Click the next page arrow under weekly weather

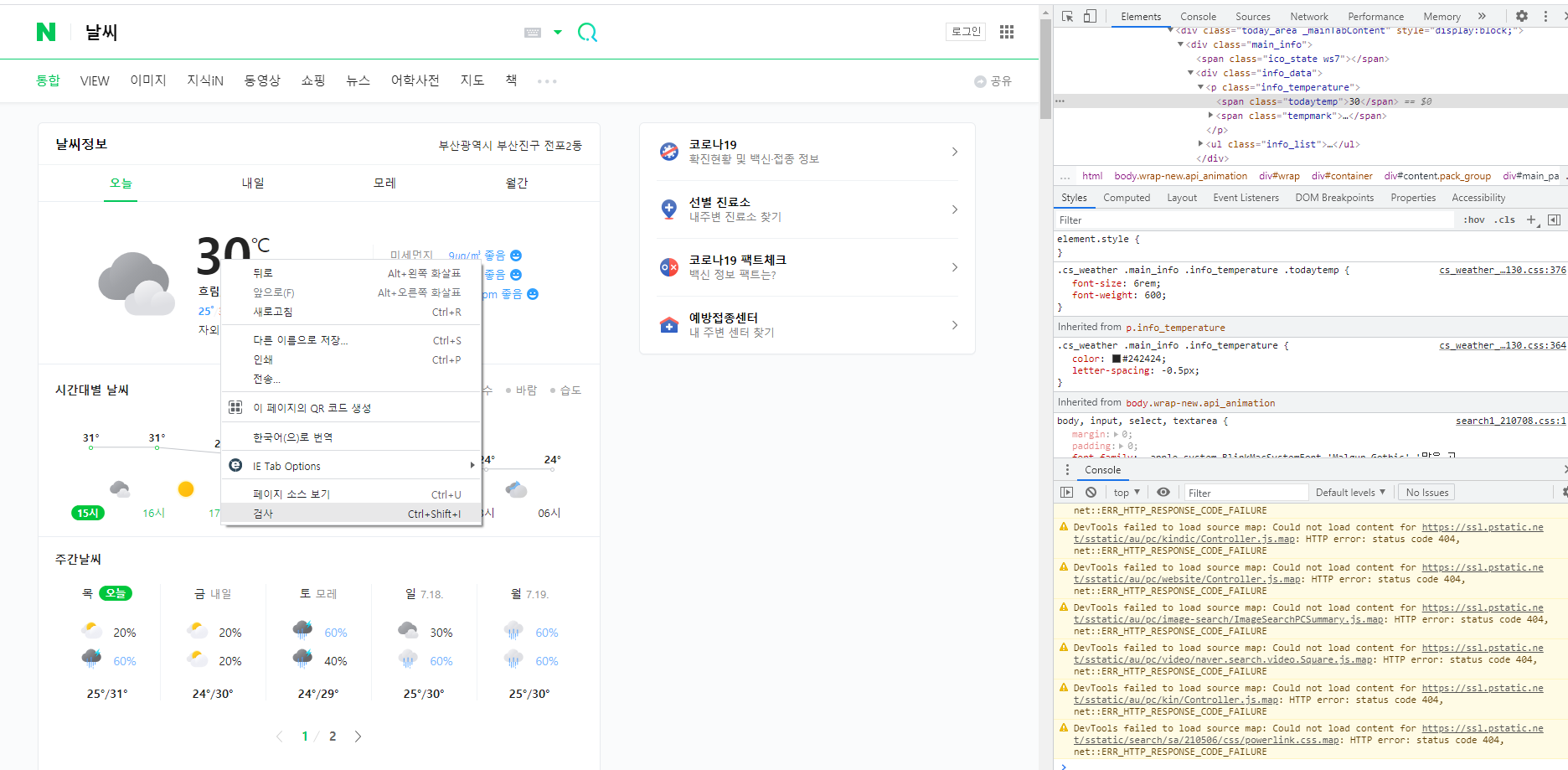point(358,736)
